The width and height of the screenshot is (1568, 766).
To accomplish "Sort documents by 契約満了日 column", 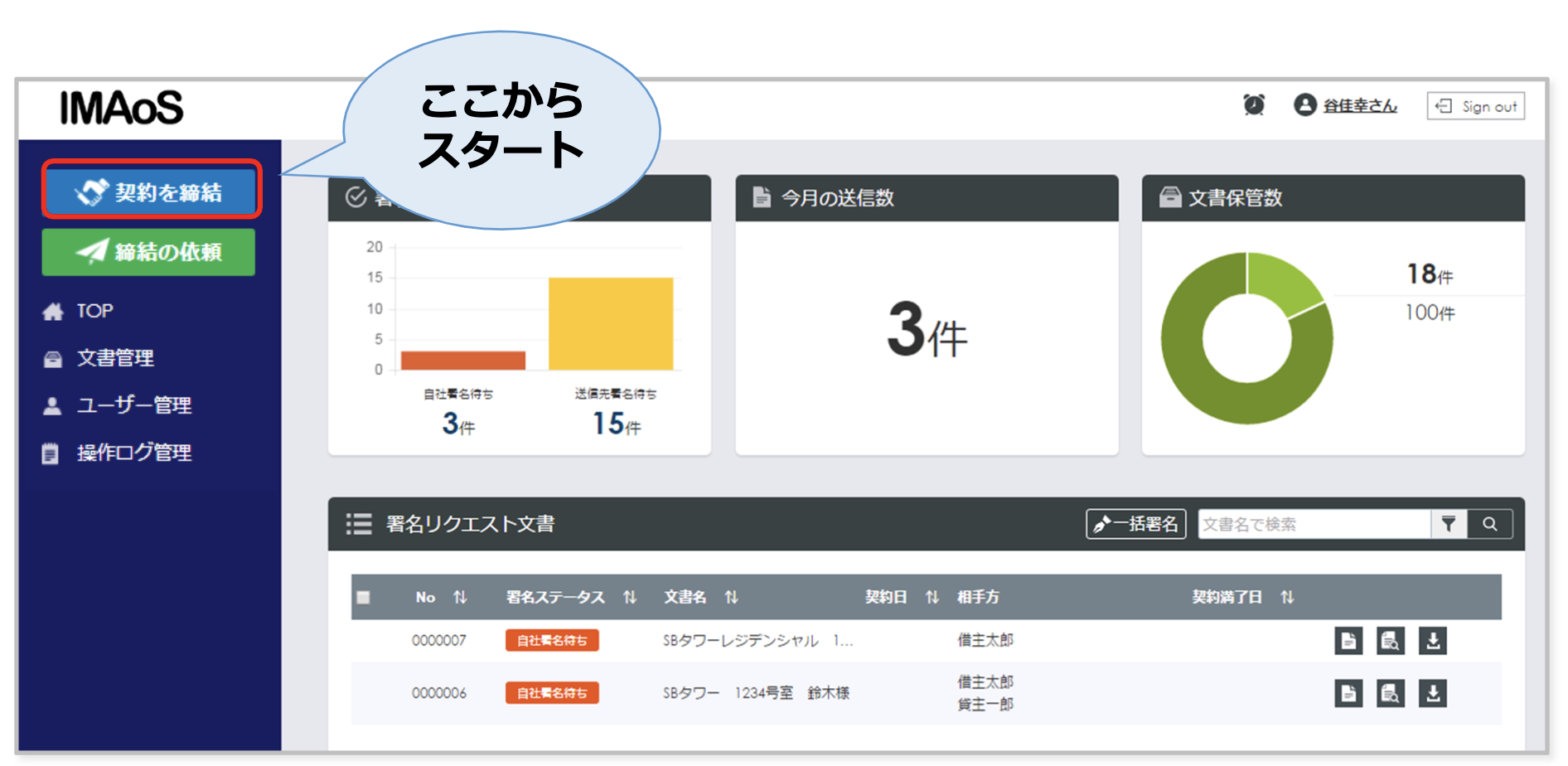I will coord(1287,597).
